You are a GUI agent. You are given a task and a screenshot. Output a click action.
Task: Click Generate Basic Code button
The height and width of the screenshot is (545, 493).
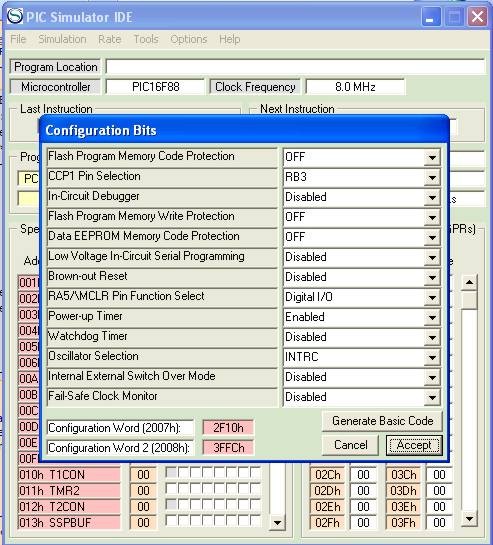(x=382, y=421)
